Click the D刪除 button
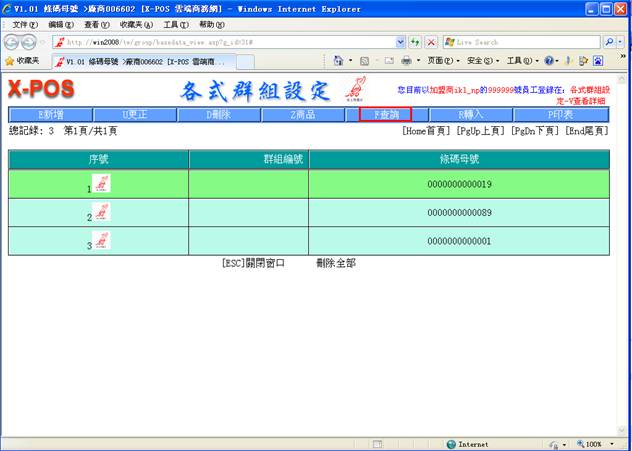This screenshot has height=451, width=632. [218, 115]
